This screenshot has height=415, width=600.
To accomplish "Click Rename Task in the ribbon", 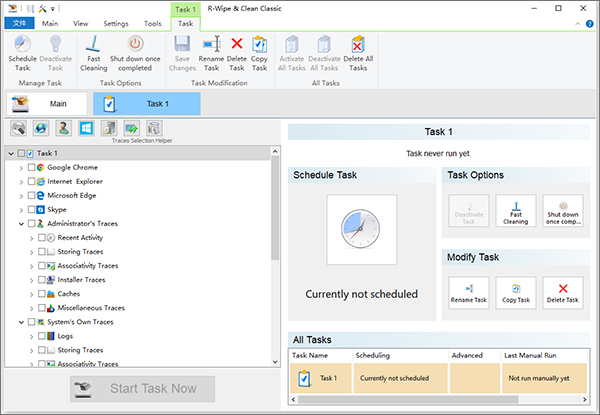I will (x=211, y=54).
